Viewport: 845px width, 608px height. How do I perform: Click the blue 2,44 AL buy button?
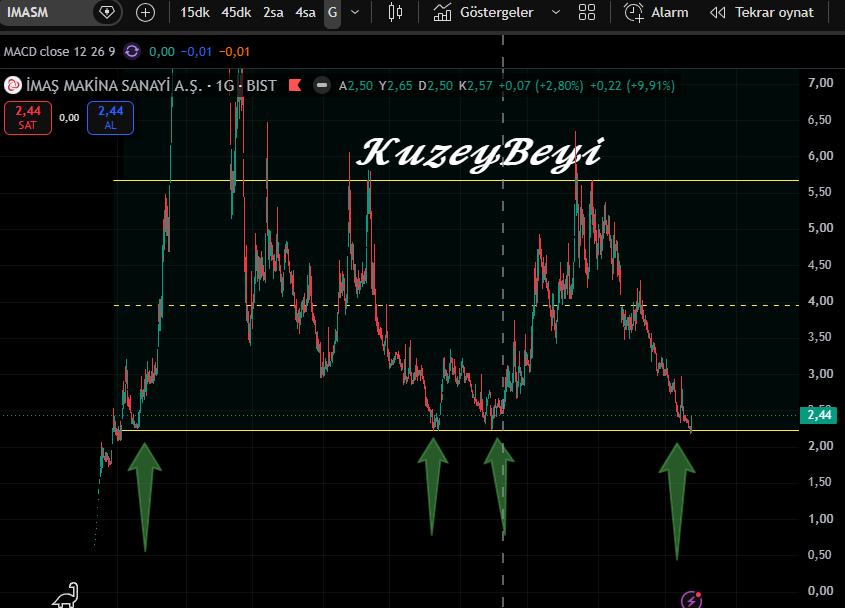click(x=110, y=118)
